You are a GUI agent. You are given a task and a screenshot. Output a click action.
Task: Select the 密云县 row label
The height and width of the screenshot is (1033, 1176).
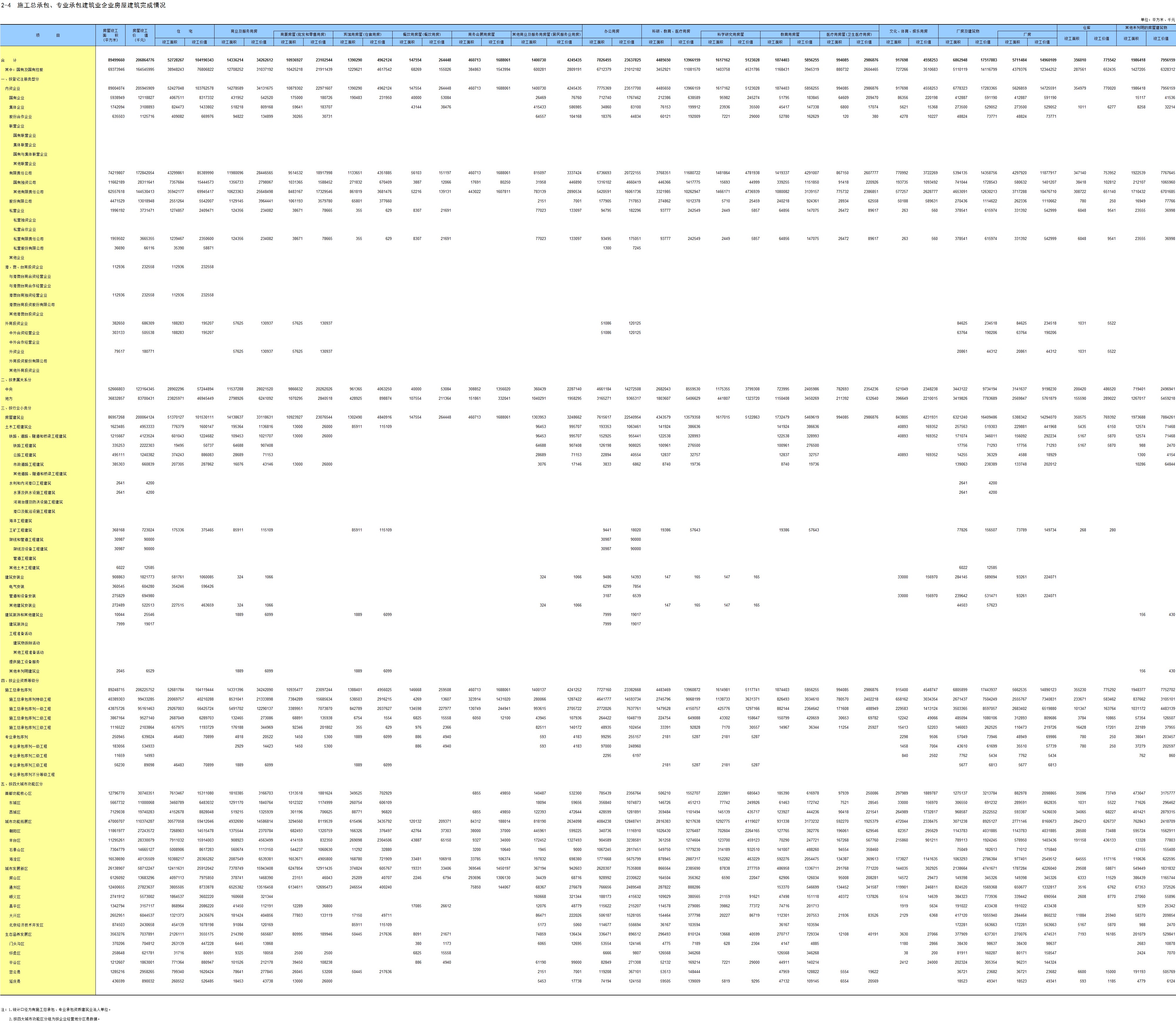15,972
